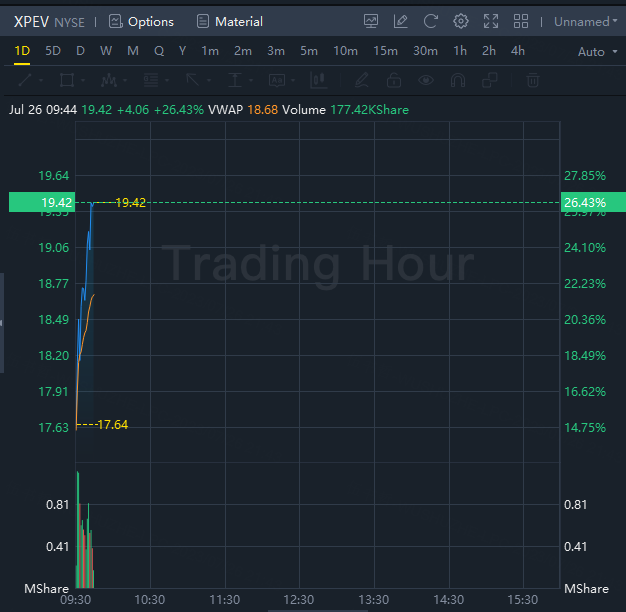Select the text annotation tool
The image size is (626, 612).
[x=277, y=80]
